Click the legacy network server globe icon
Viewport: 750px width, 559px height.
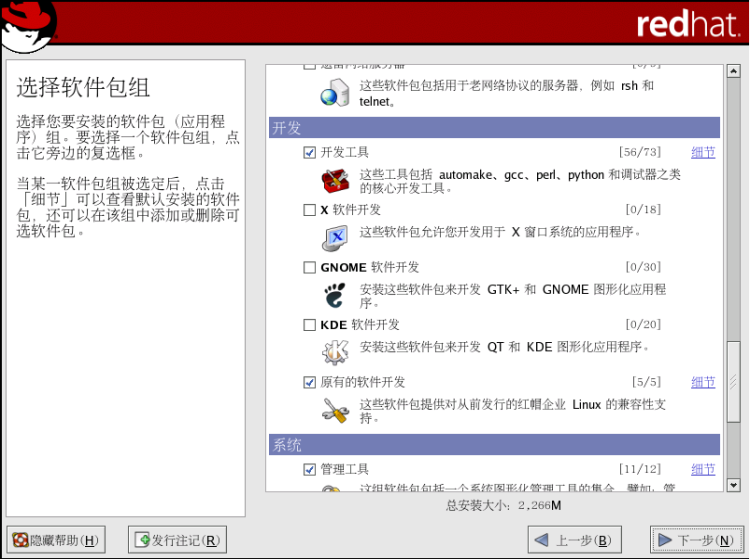tap(335, 93)
